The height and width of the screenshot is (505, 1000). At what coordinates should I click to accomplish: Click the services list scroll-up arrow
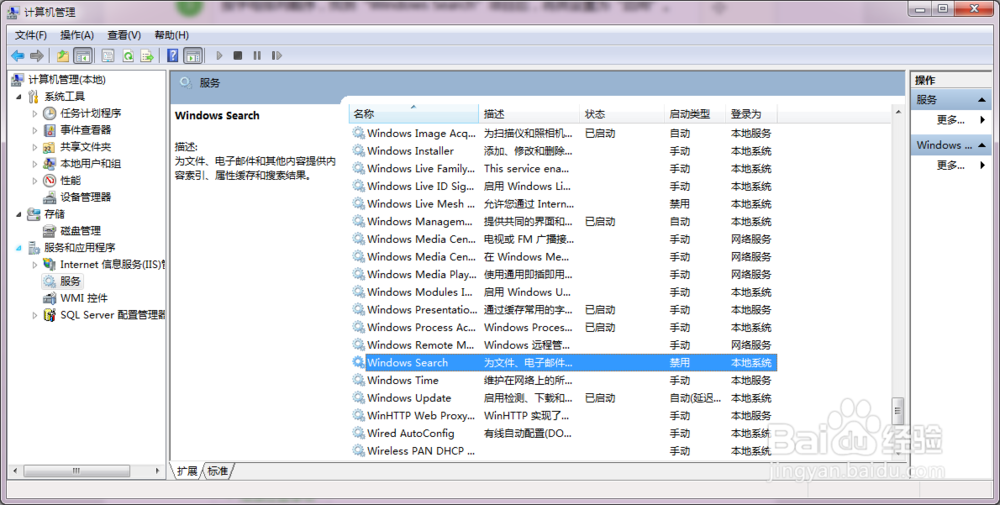pyautogui.click(x=898, y=113)
